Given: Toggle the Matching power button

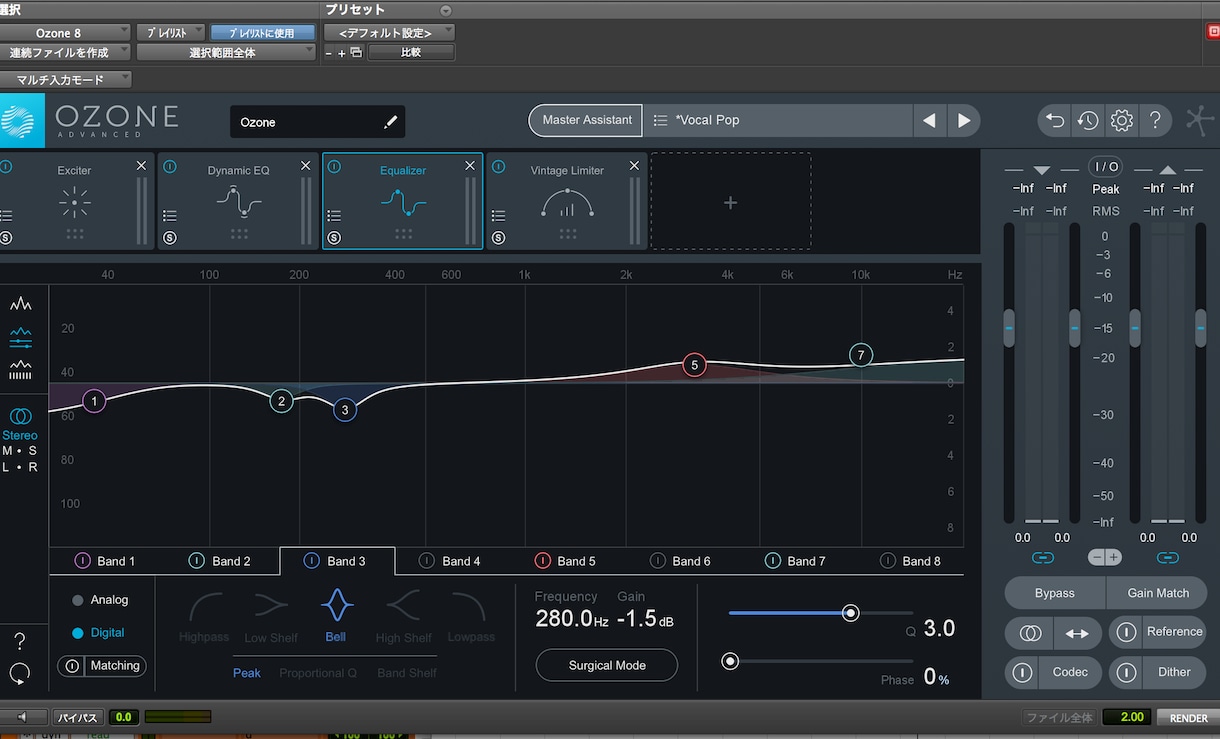Looking at the screenshot, I should [72, 666].
